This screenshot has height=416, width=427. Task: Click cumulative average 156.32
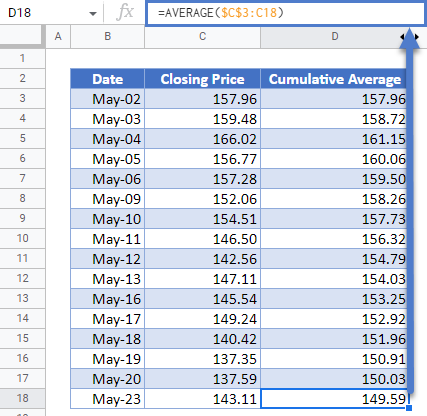pyautogui.click(x=335, y=239)
